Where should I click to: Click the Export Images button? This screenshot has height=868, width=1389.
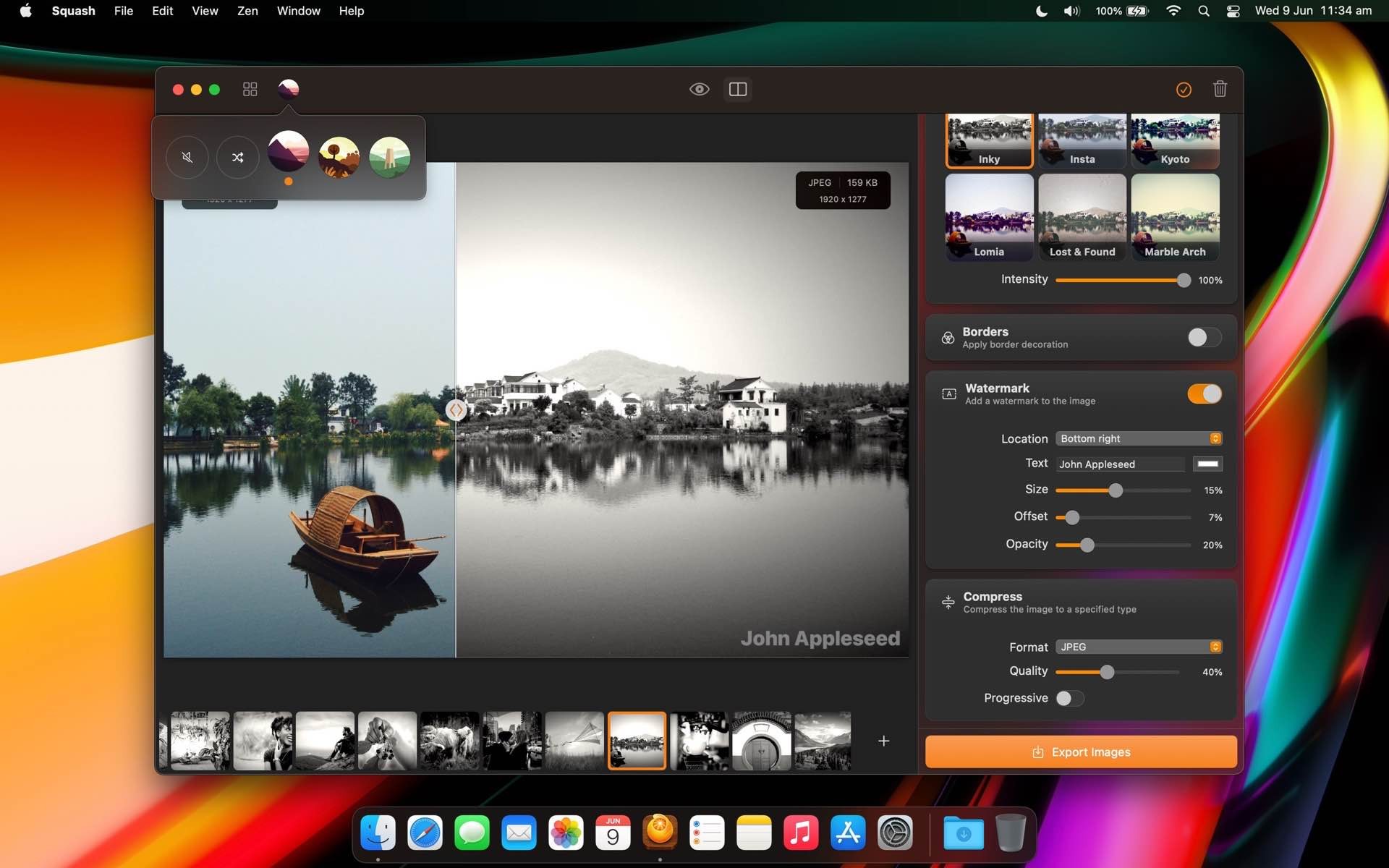pos(1080,752)
